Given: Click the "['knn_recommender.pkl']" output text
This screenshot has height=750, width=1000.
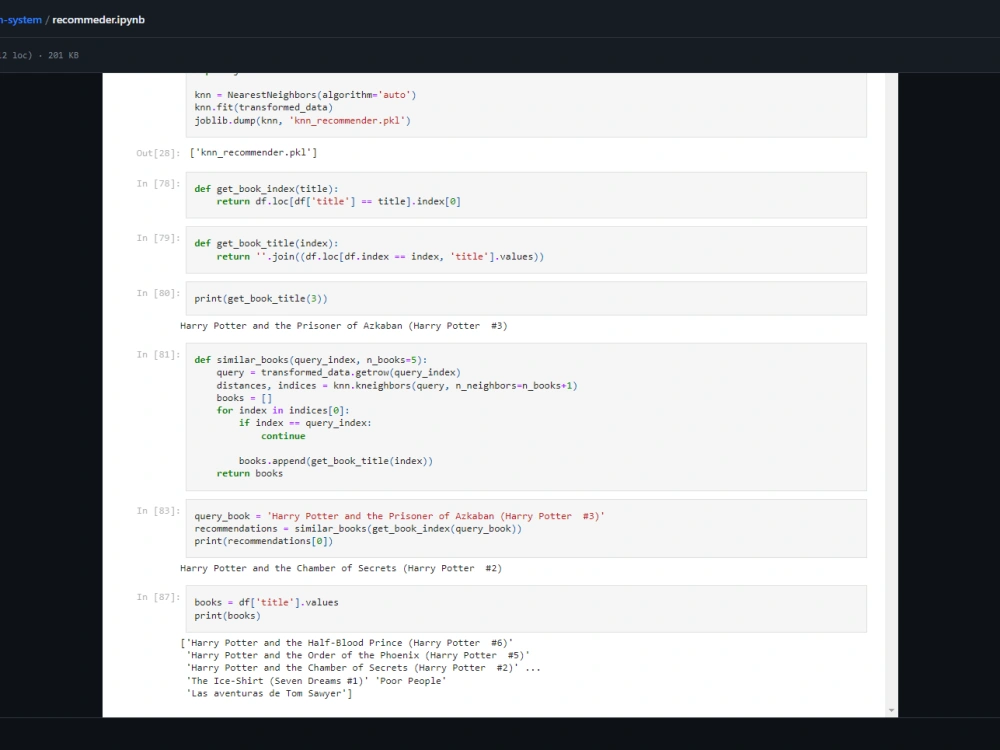Looking at the screenshot, I should pos(253,152).
